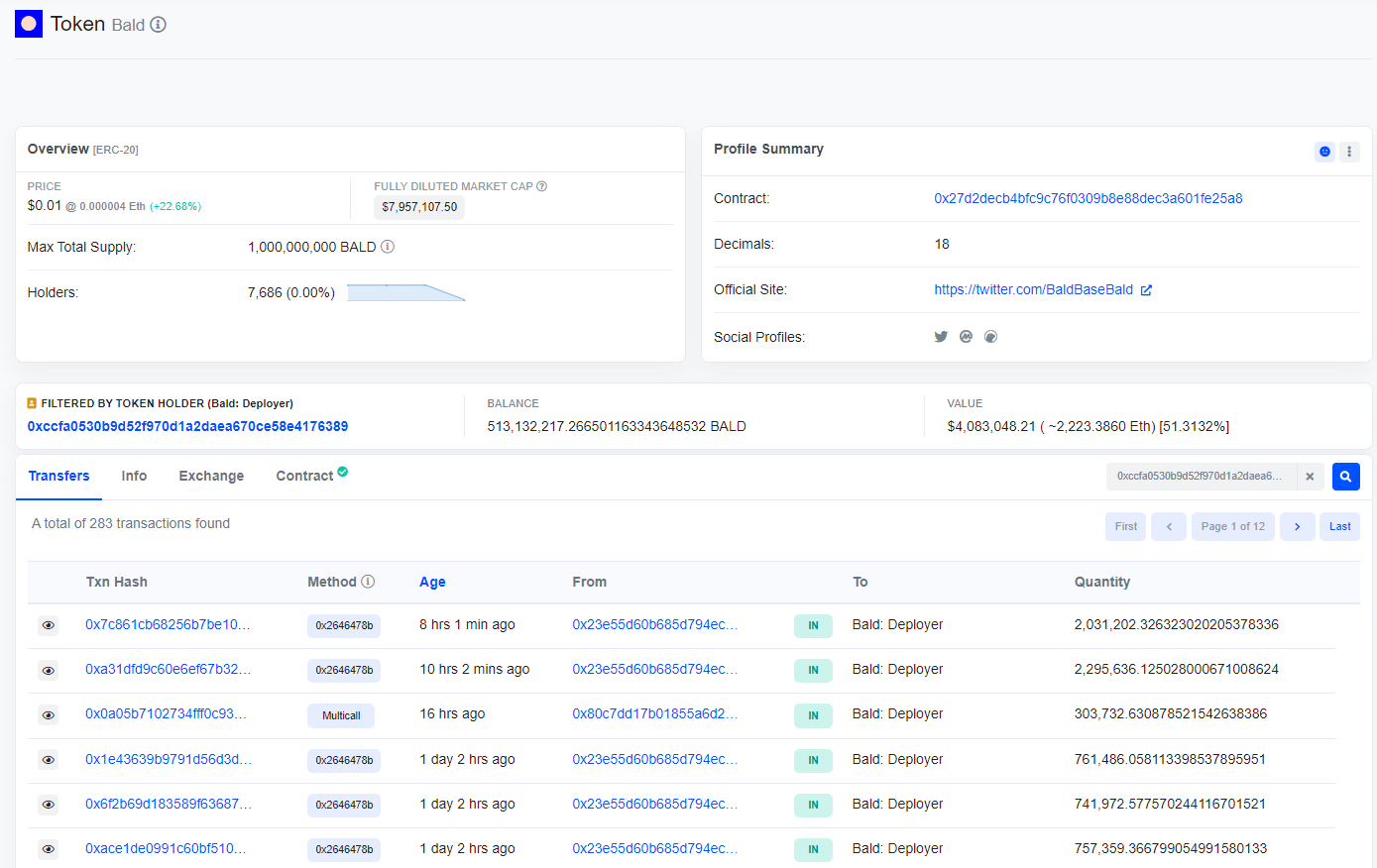Clear the address filter with the X
The image size is (1377, 868).
[1310, 477]
